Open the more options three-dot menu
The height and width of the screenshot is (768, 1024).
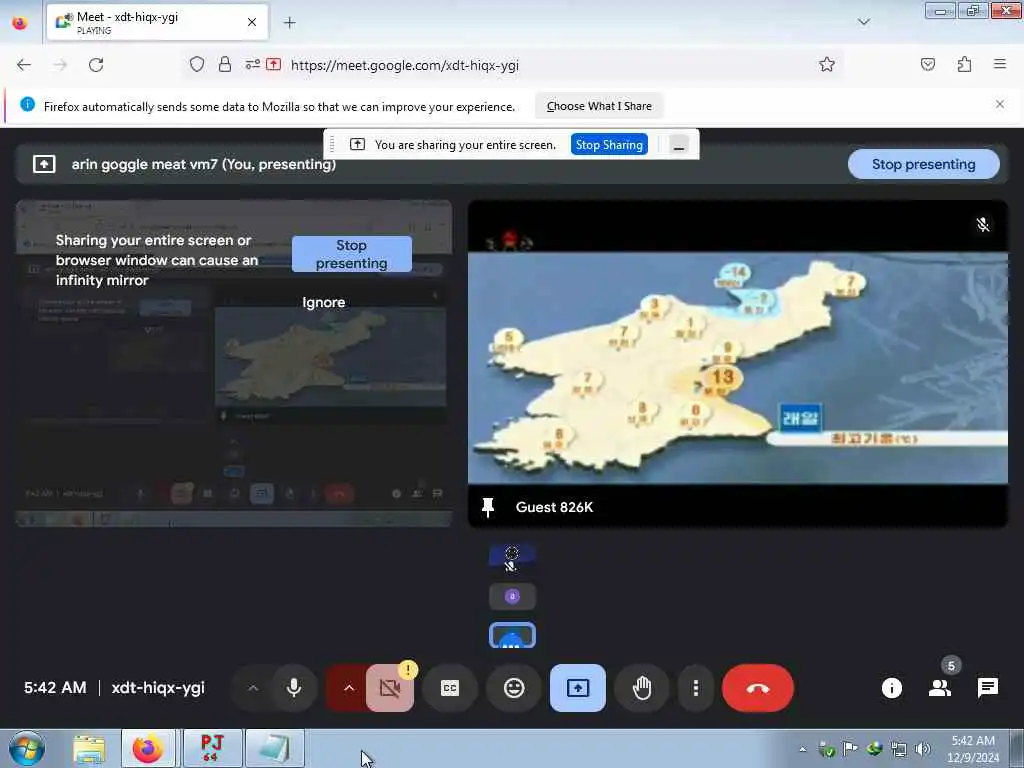(x=696, y=688)
